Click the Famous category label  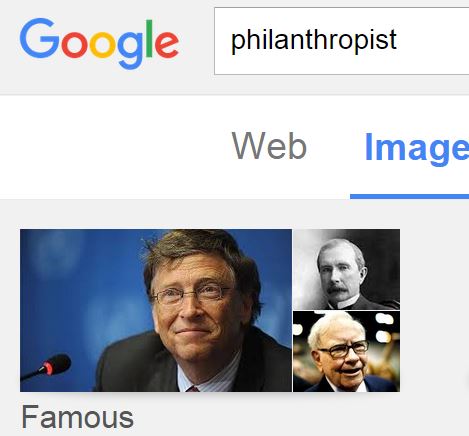77,417
